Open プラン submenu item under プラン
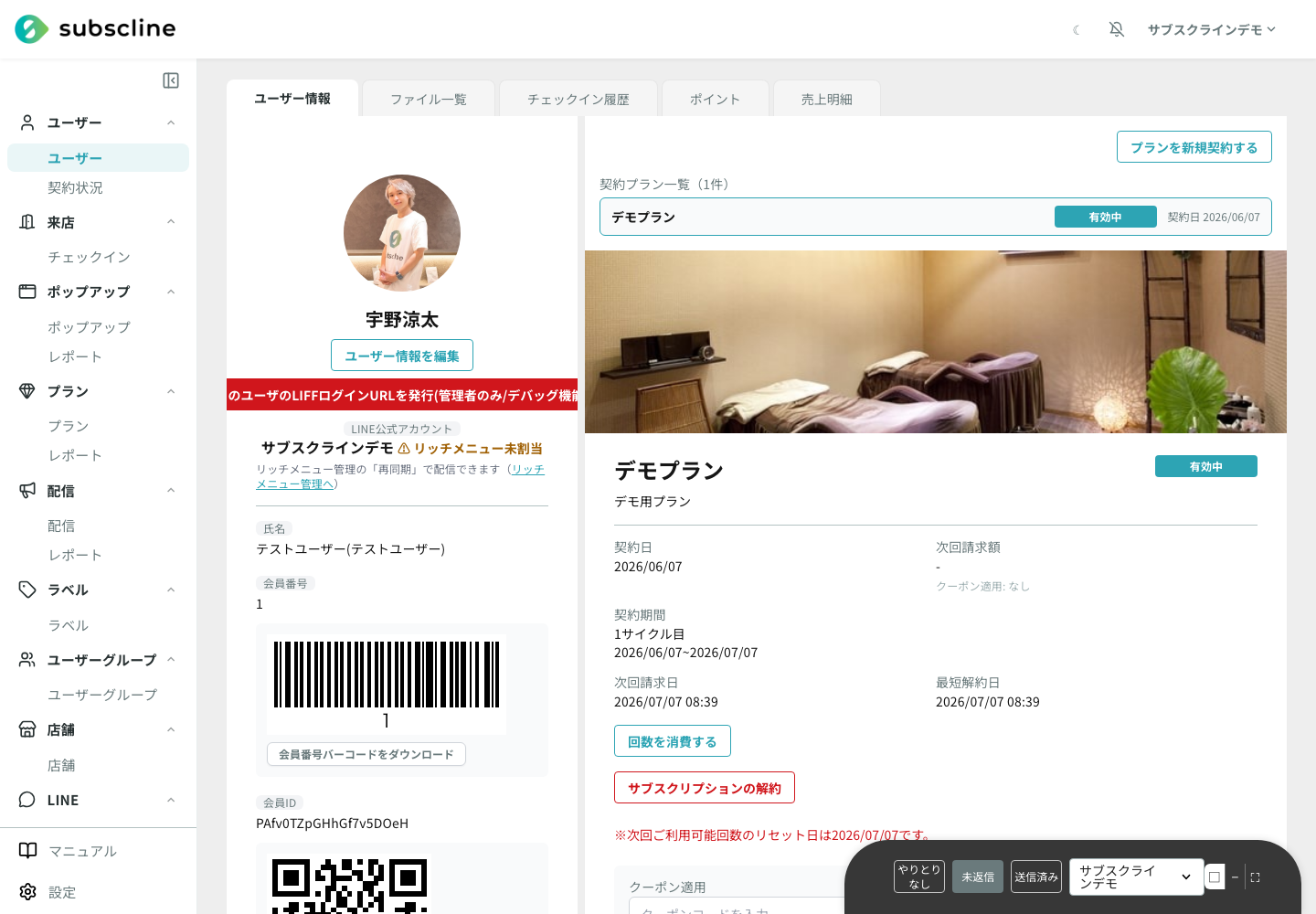 69,426
